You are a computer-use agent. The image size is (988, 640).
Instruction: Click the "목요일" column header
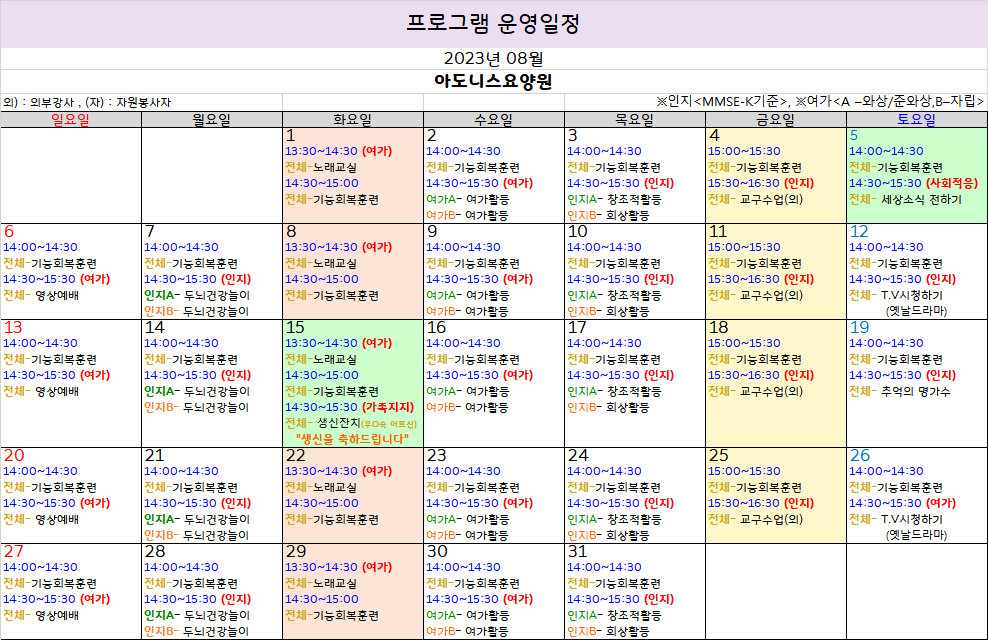[x=635, y=120]
